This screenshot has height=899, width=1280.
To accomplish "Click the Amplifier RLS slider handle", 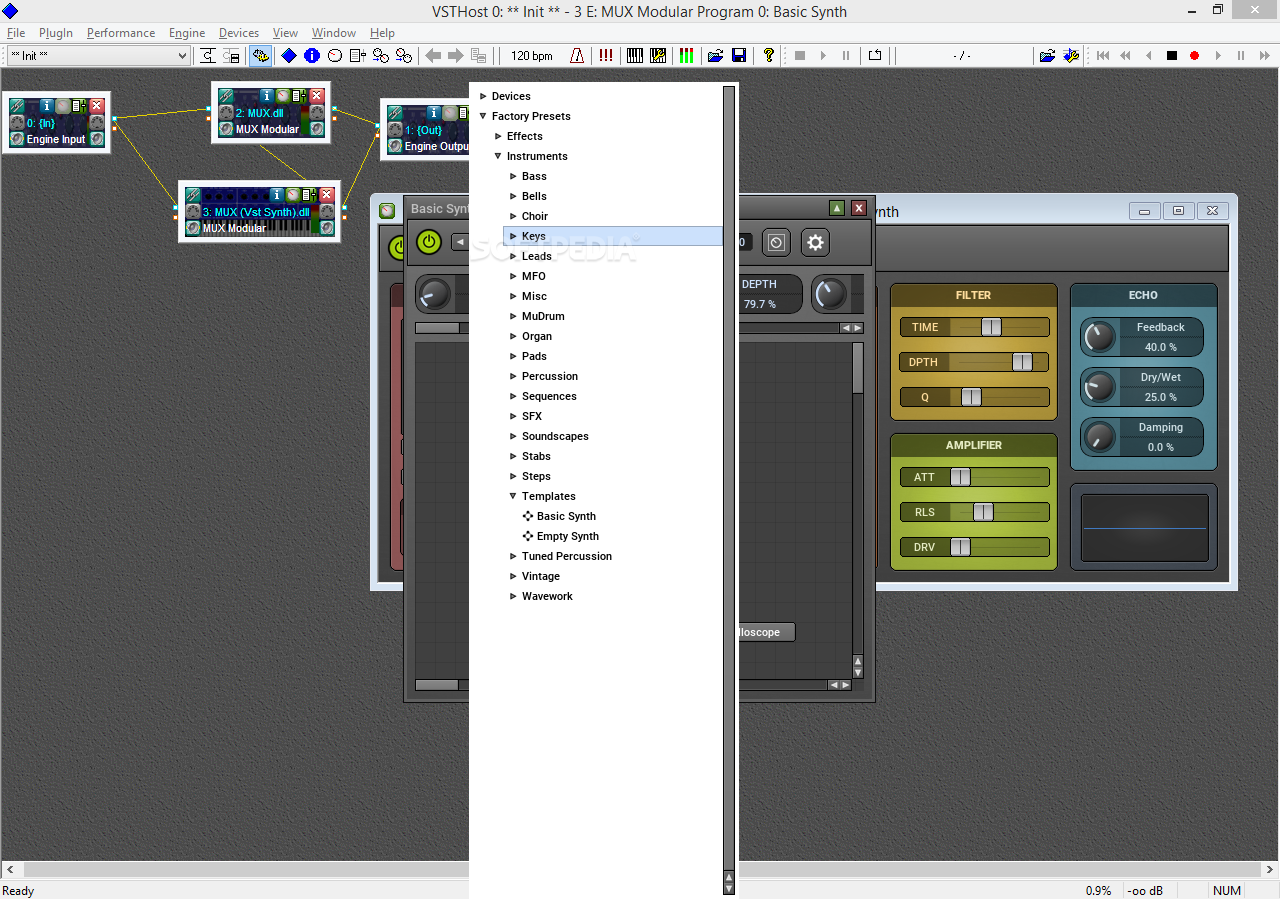I will coord(983,512).
